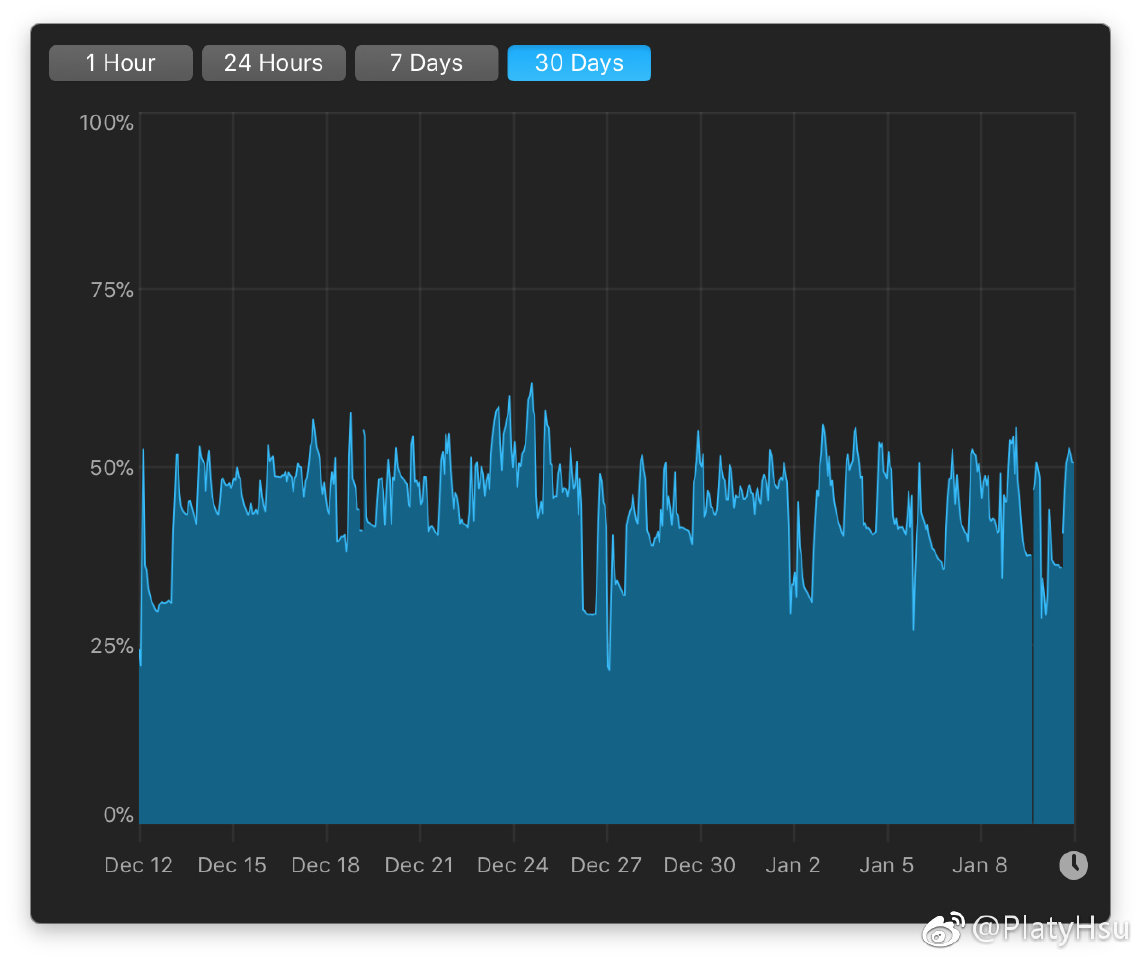
Task: Click the Jan 8 axis label
Action: coord(980,865)
